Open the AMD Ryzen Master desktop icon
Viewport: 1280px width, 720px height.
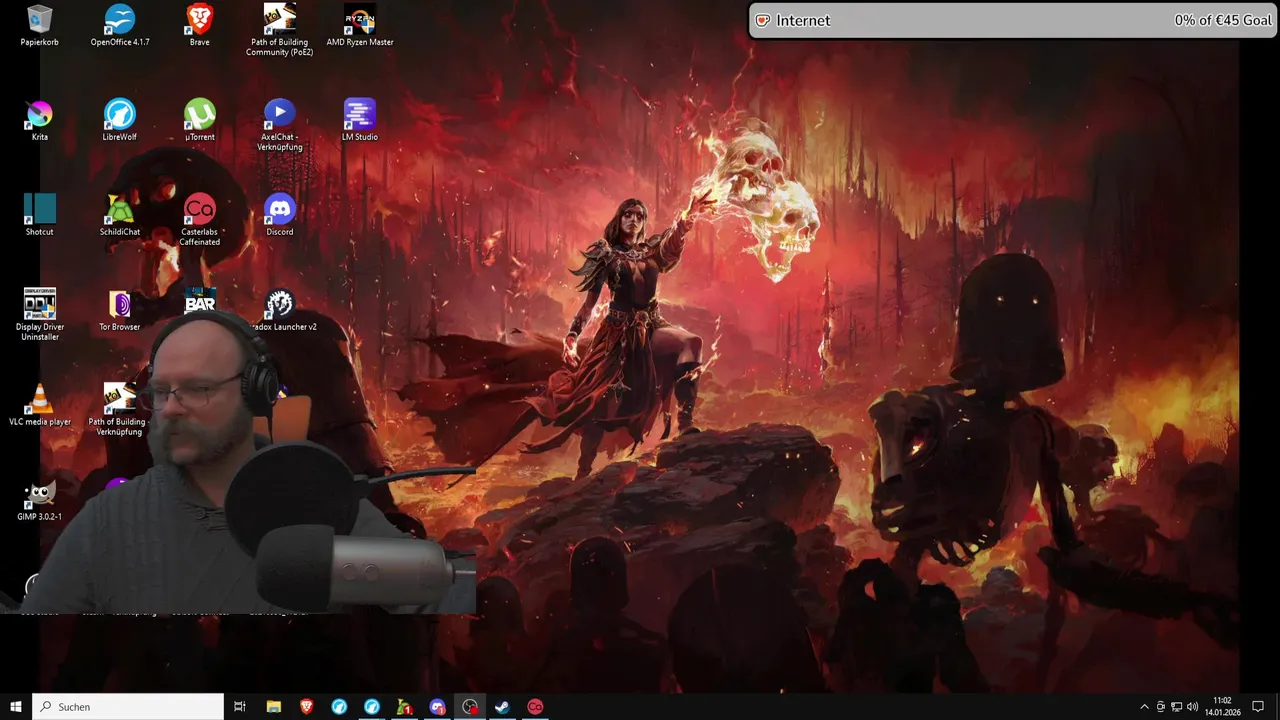360,26
